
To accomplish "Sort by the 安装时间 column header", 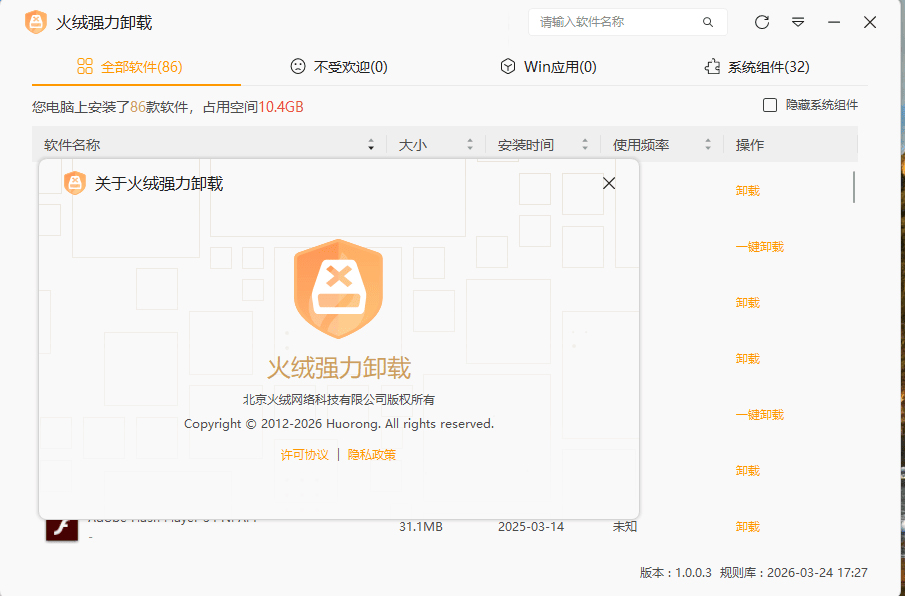I will 526,145.
